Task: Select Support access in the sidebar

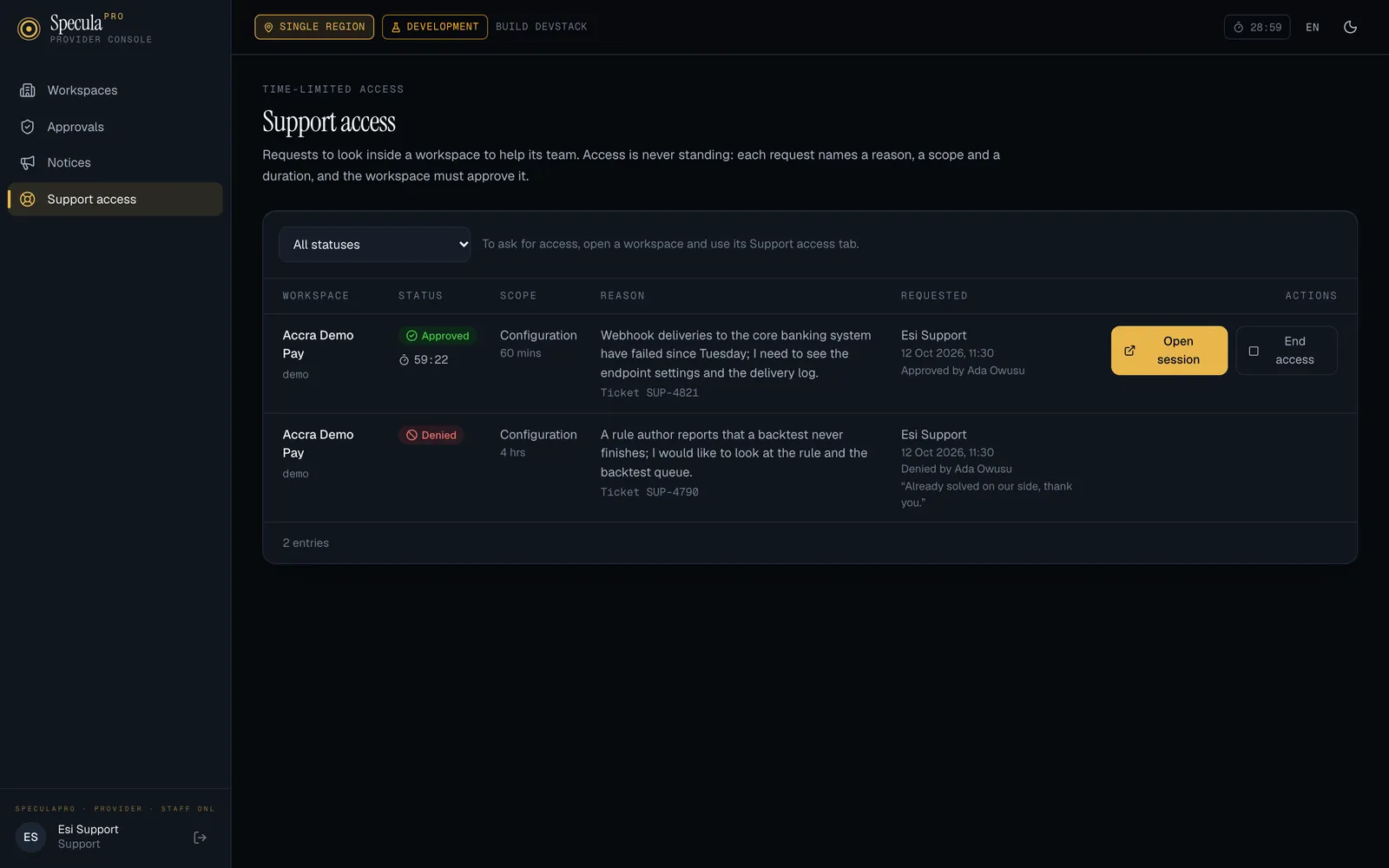Action: [115, 199]
